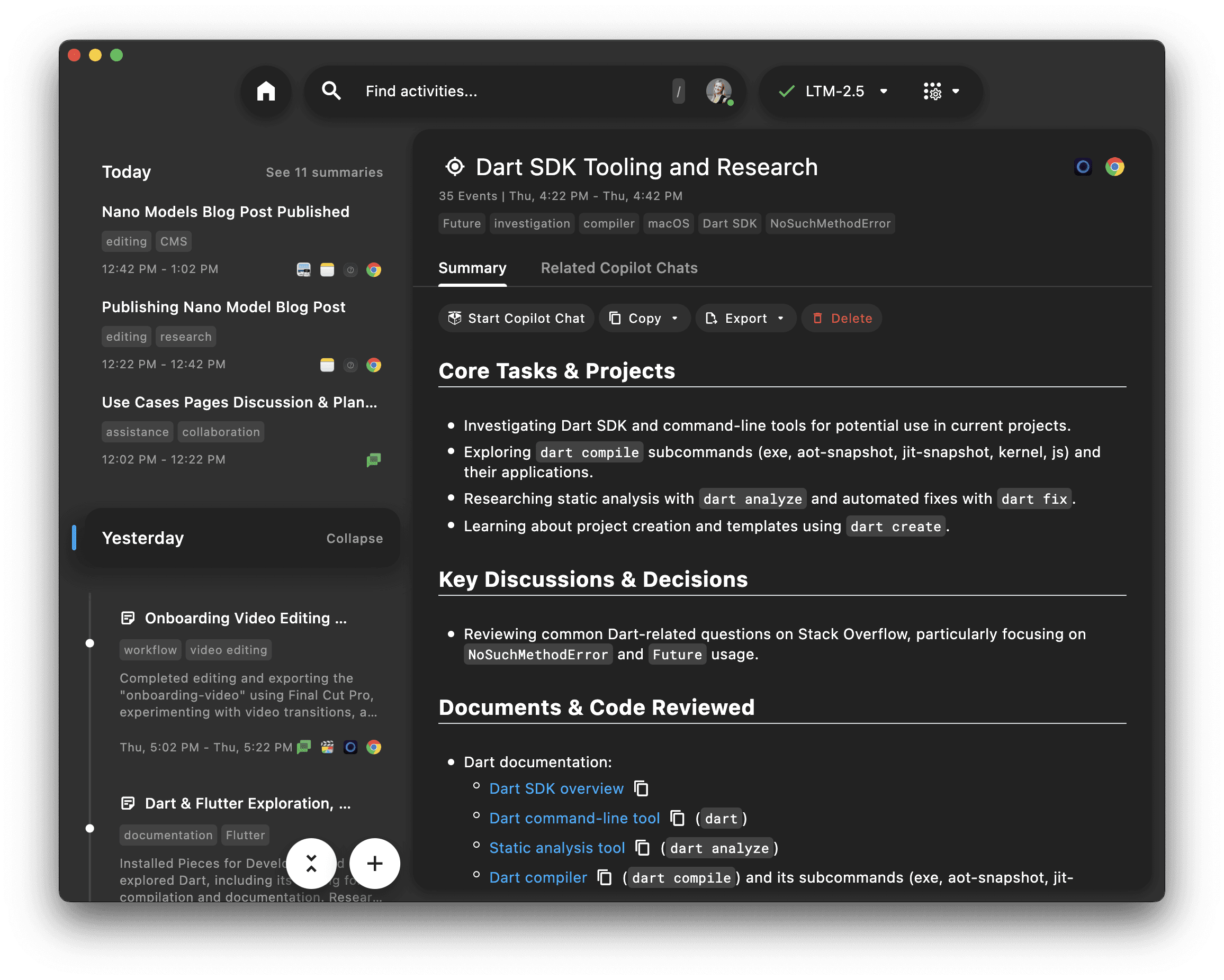Open the LTM-2.5 model dropdown
The image size is (1224, 980).
pyautogui.click(x=833, y=91)
